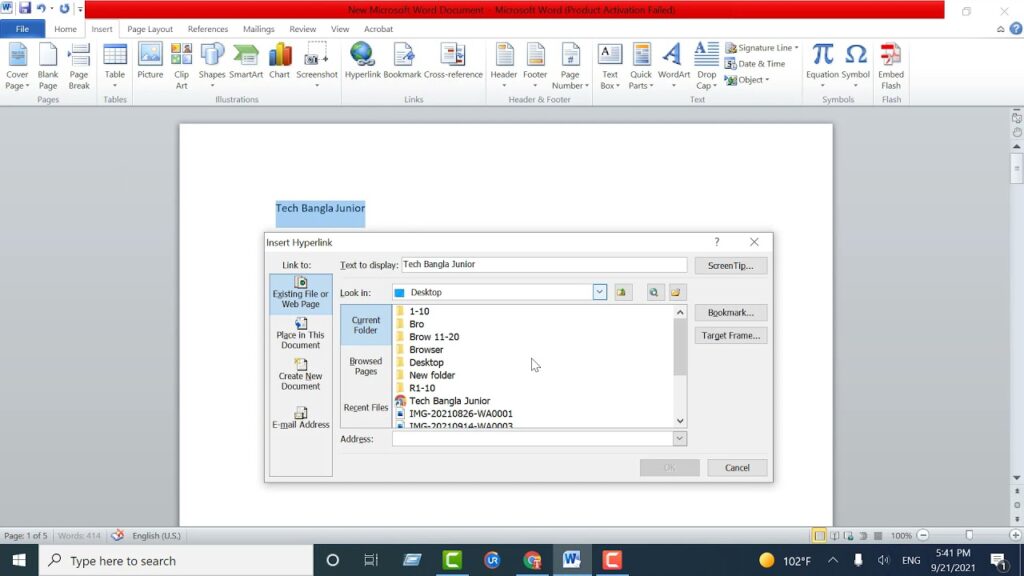This screenshot has width=1024, height=576.
Task: Insert a Chart
Action: pyautogui.click(x=280, y=61)
